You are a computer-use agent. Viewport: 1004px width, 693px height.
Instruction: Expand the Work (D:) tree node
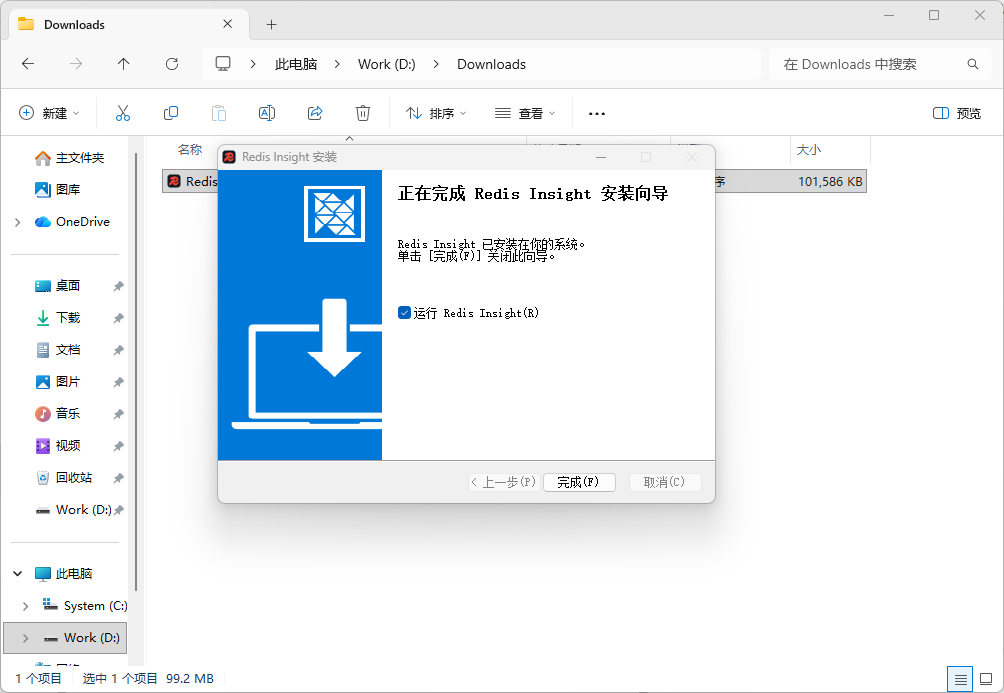[x=26, y=638]
